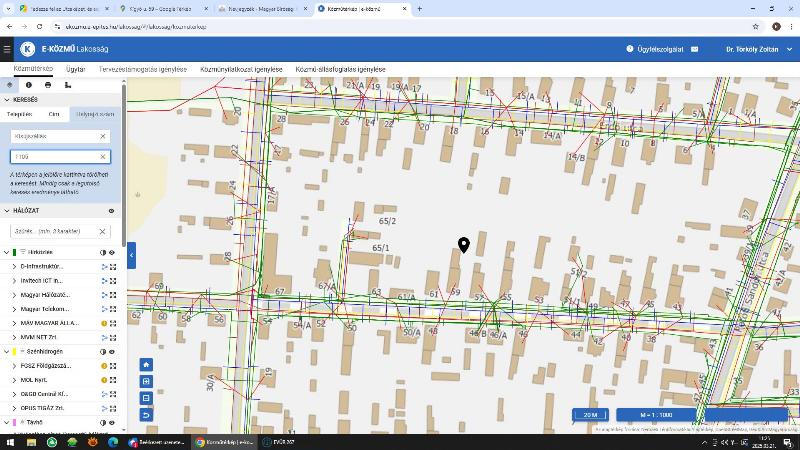Collapse the KERESÉS section
800x450 pixels.
[x=7, y=100]
